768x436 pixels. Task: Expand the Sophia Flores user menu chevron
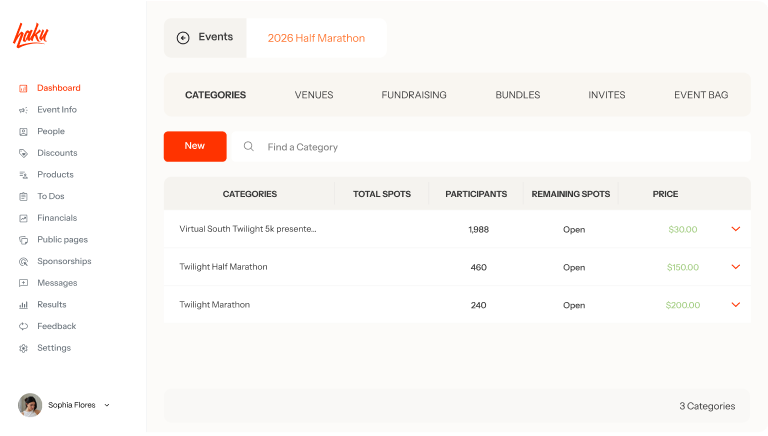click(107, 405)
